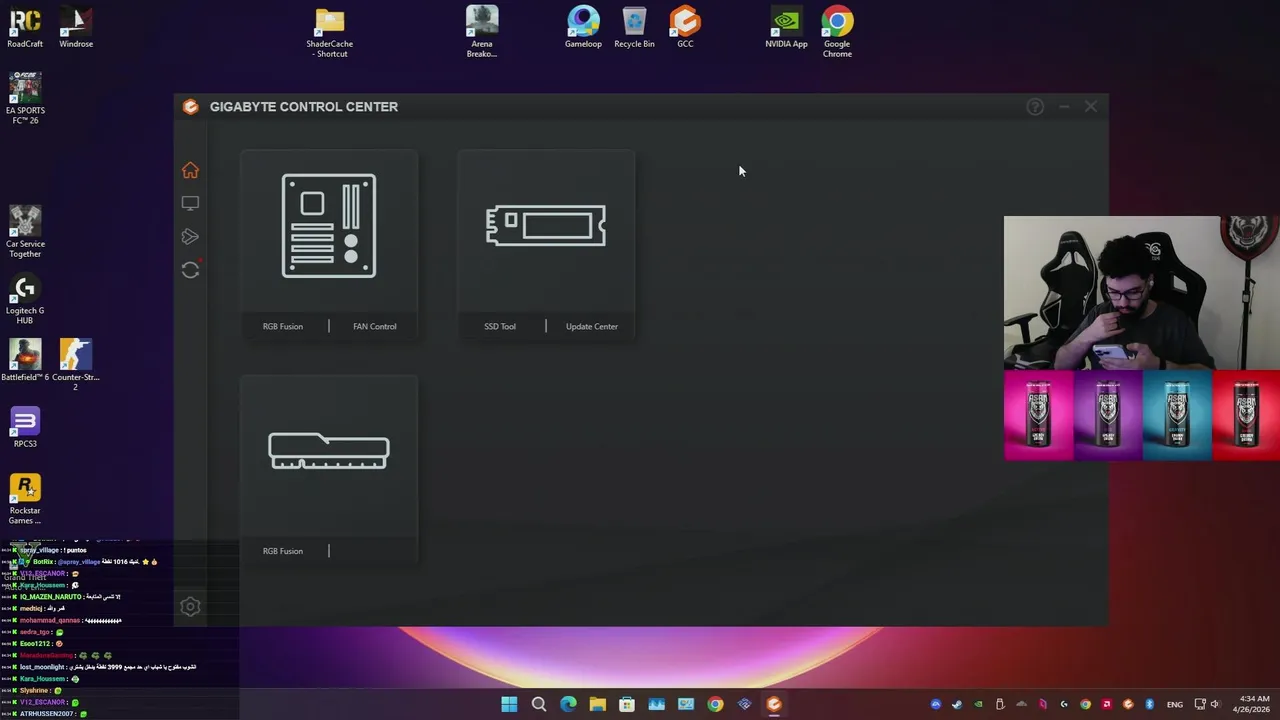Open the Home icon in Gigabyte sidebar

[x=190, y=170]
